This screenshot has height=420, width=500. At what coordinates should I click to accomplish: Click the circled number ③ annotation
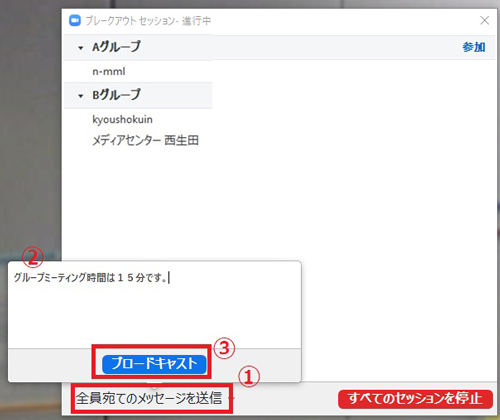point(224,349)
